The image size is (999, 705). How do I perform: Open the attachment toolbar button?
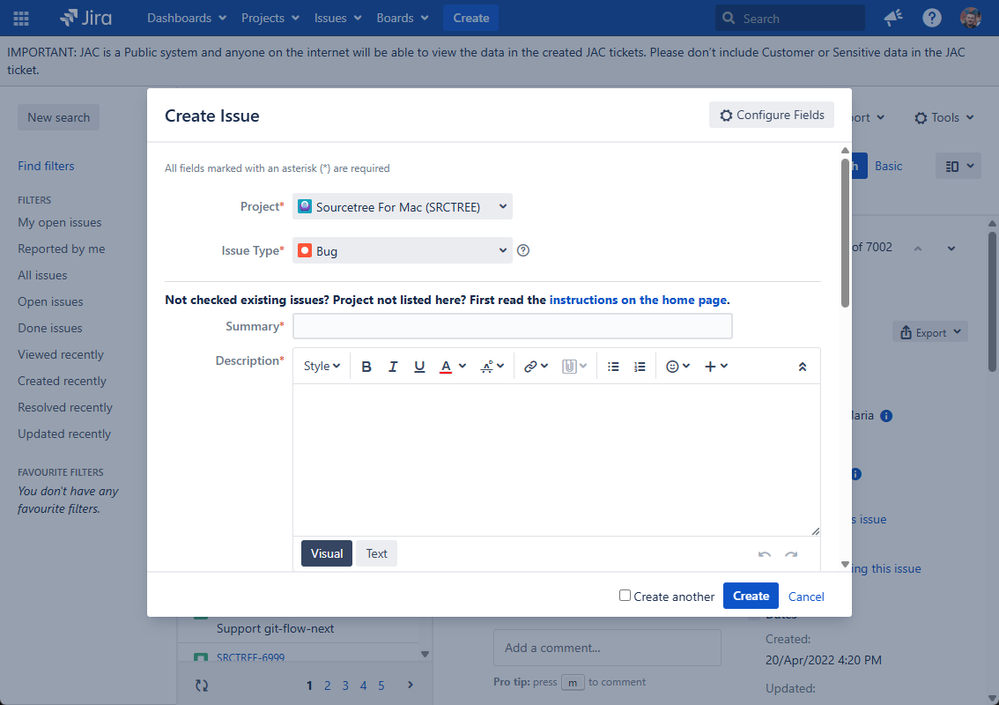[574, 366]
